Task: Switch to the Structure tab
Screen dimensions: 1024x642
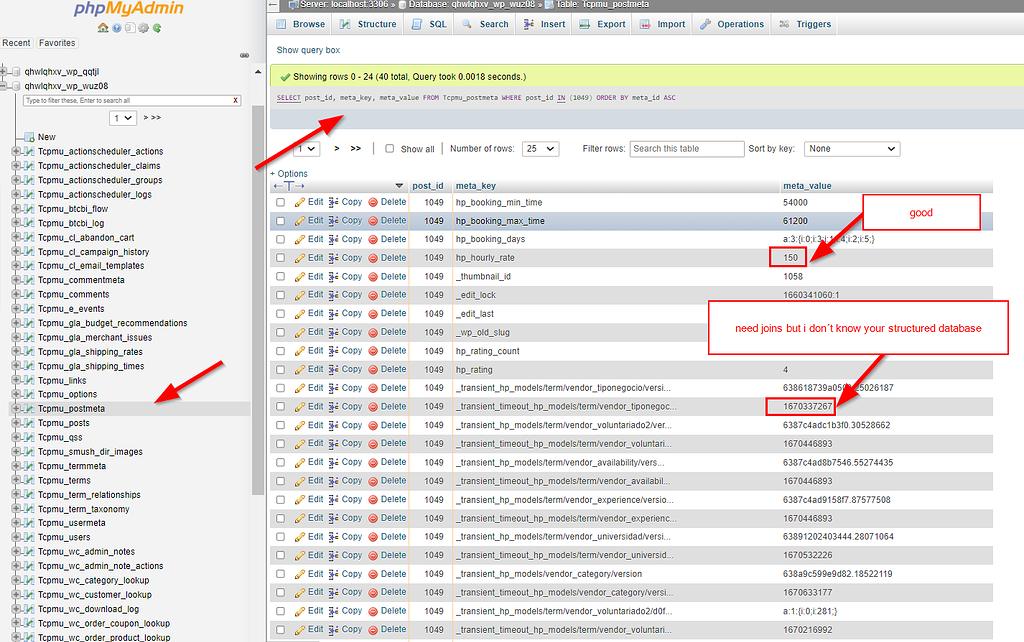Action: pos(368,23)
